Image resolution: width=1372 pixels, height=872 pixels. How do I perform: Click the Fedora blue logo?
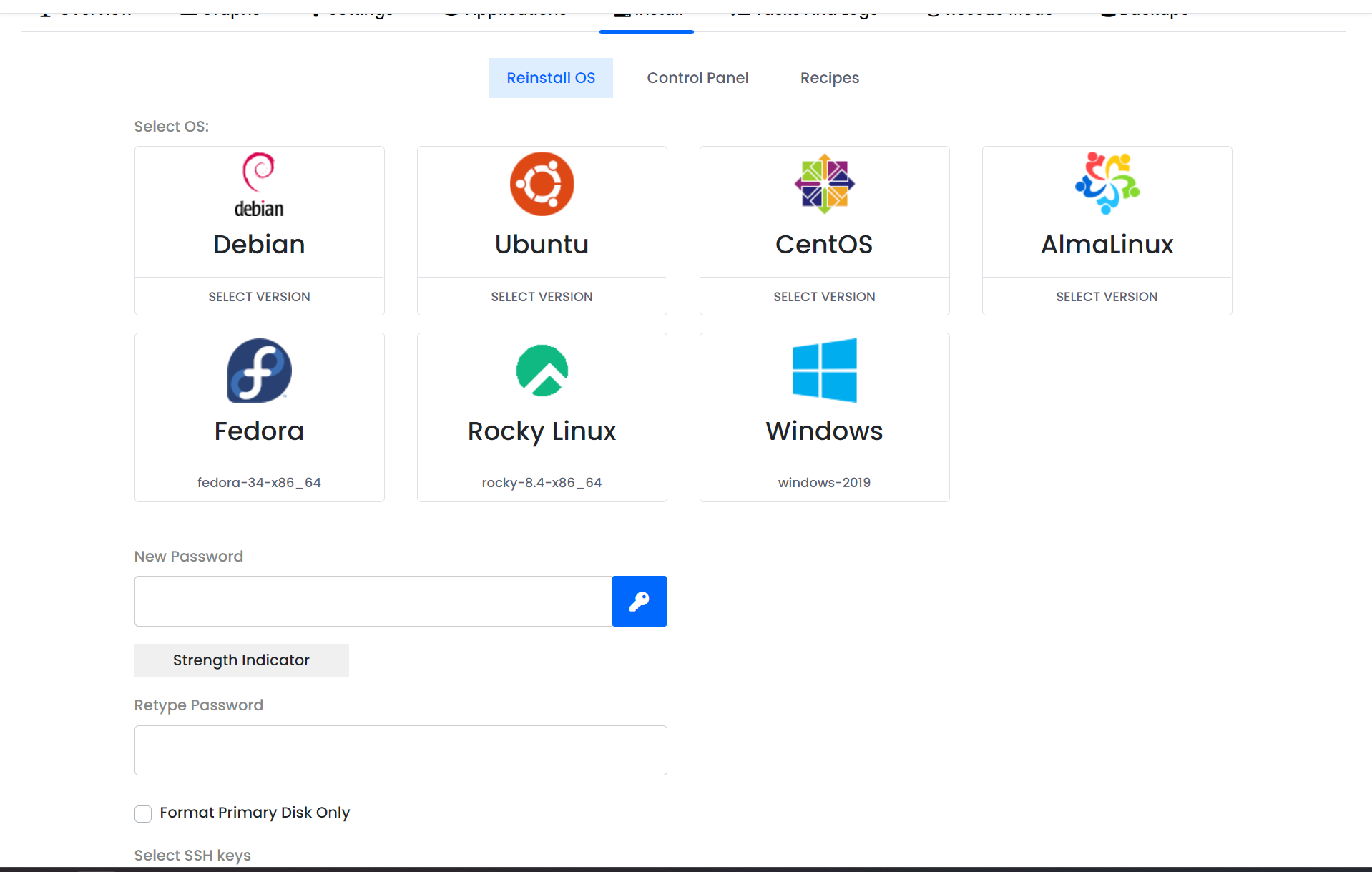(x=259, y=371)
